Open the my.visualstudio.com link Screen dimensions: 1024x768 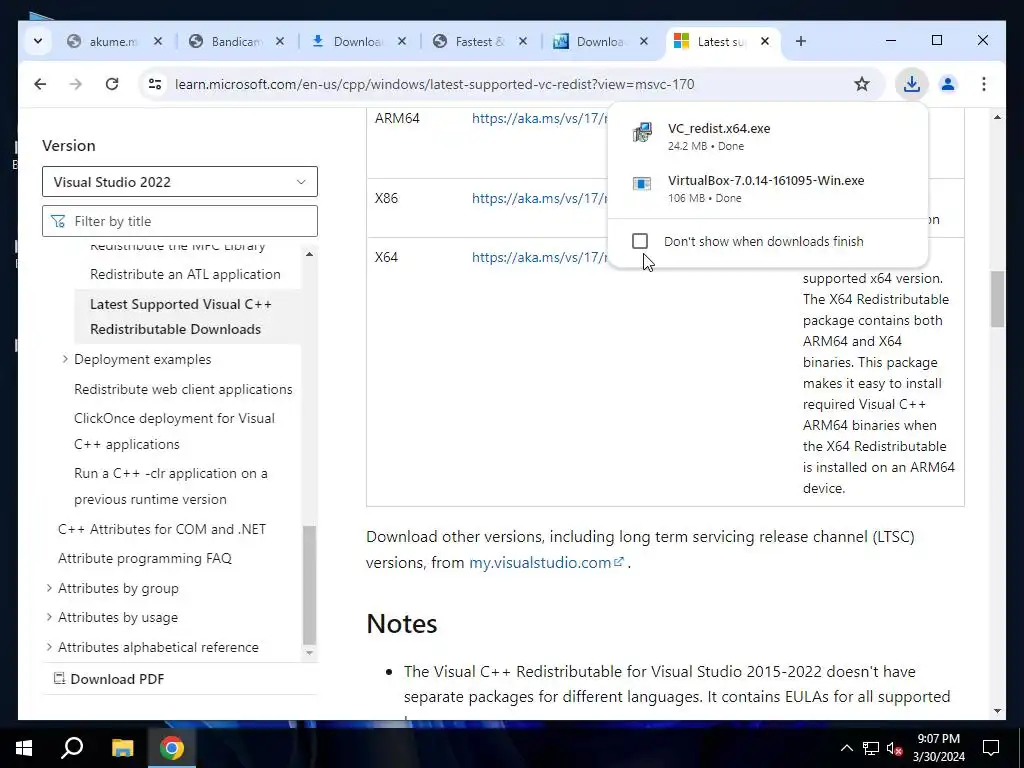(546, 562)
